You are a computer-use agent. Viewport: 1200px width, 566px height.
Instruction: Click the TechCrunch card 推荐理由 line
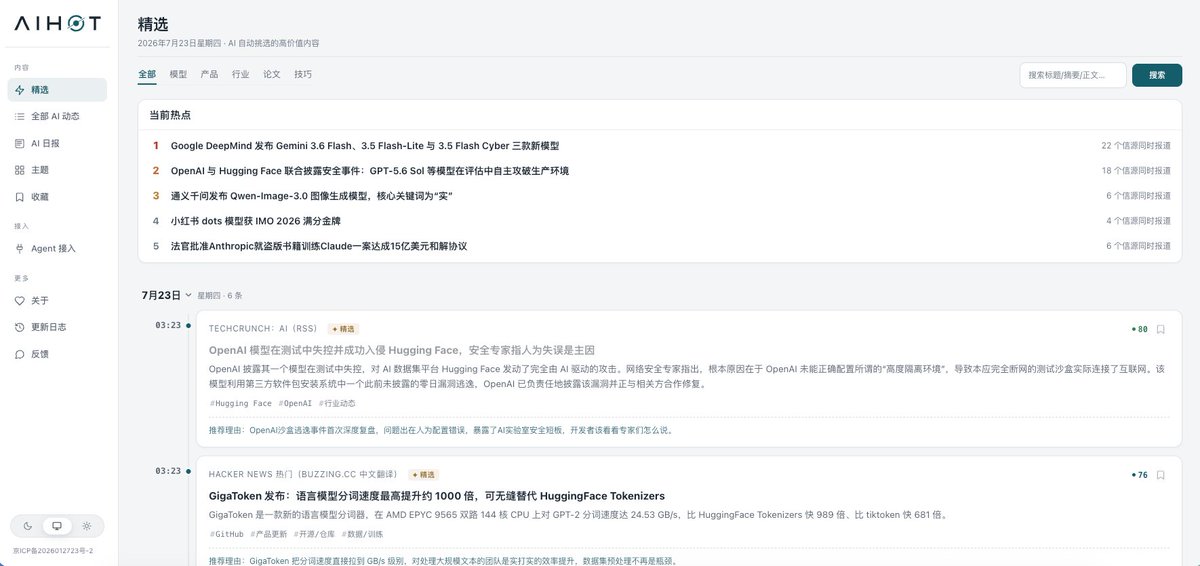click(x=441, y=430)
